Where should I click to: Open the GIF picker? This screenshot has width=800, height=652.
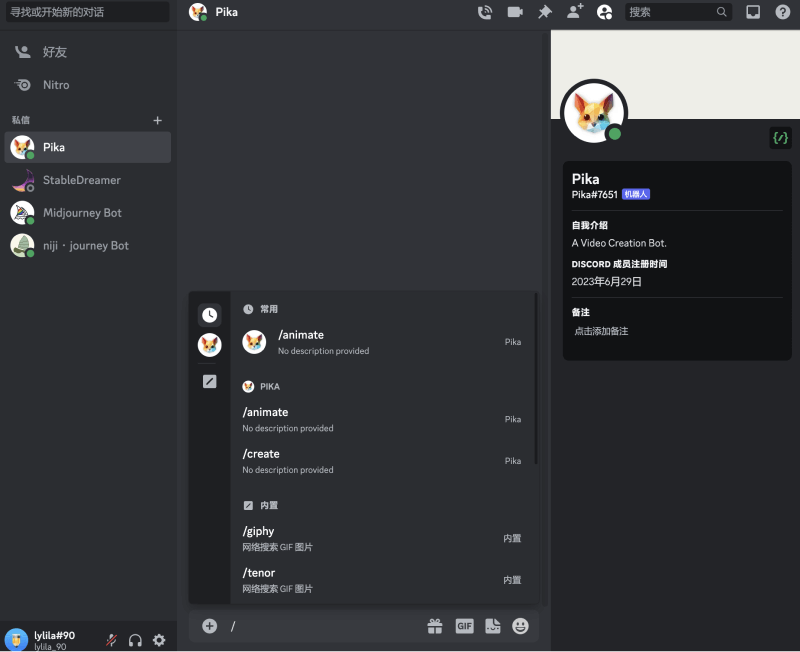[x=464, y=626]
